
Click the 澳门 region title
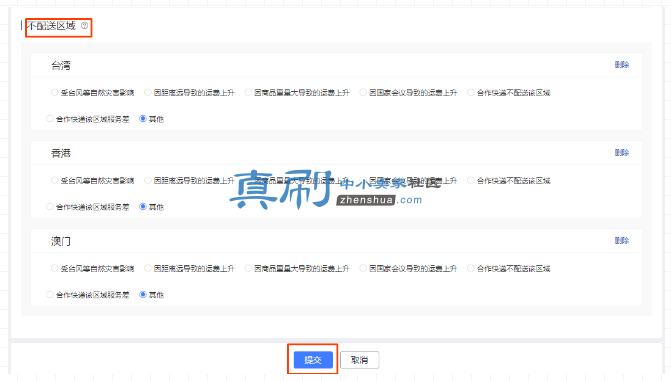(61, 241)
